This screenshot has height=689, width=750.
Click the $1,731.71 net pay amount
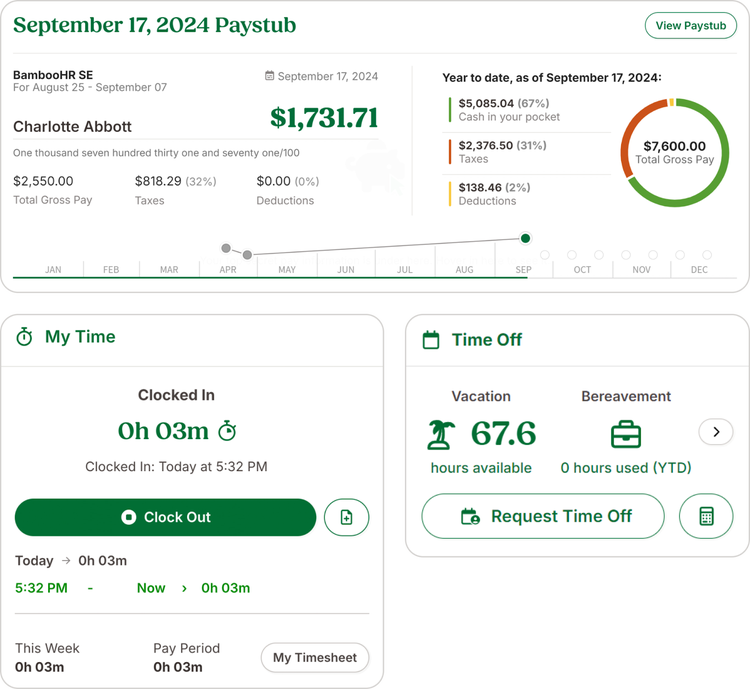tap(324, 117)
